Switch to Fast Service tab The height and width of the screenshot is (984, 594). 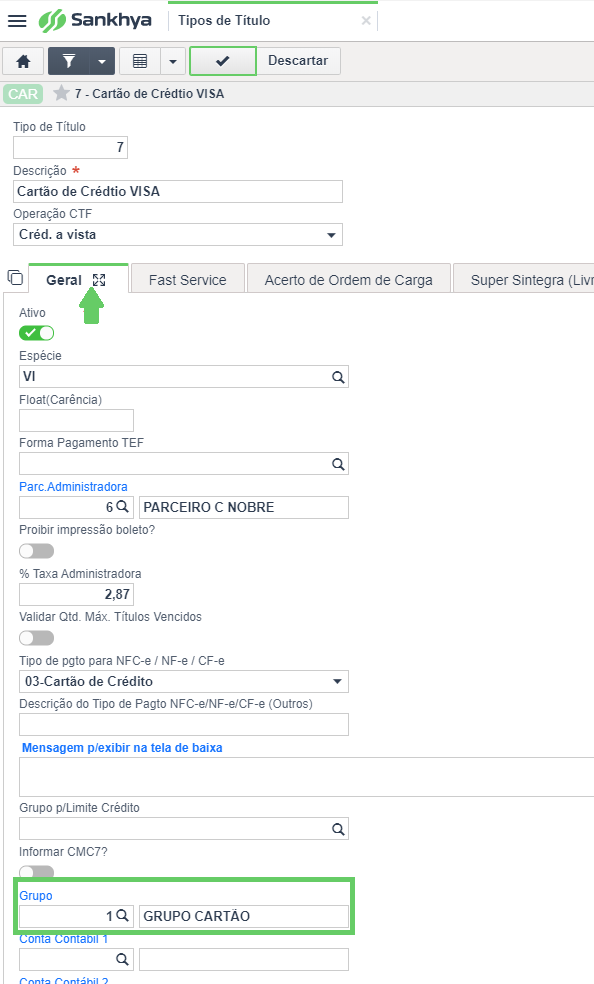[x=187, y=280]
